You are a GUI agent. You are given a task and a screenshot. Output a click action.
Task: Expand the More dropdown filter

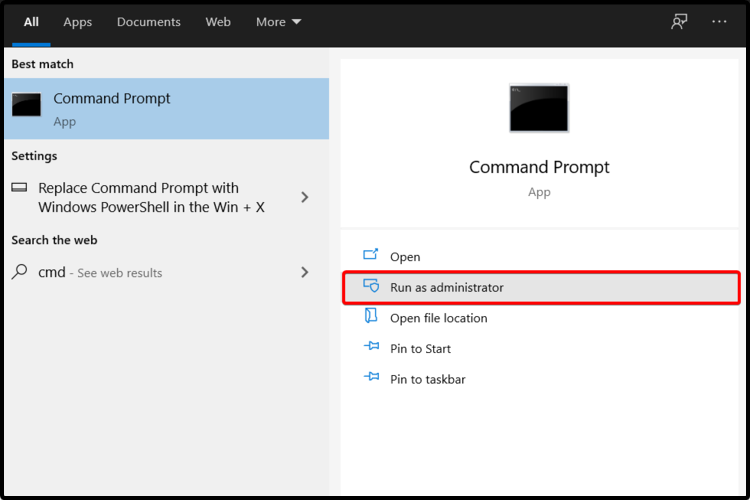click(x=278, y=22)
